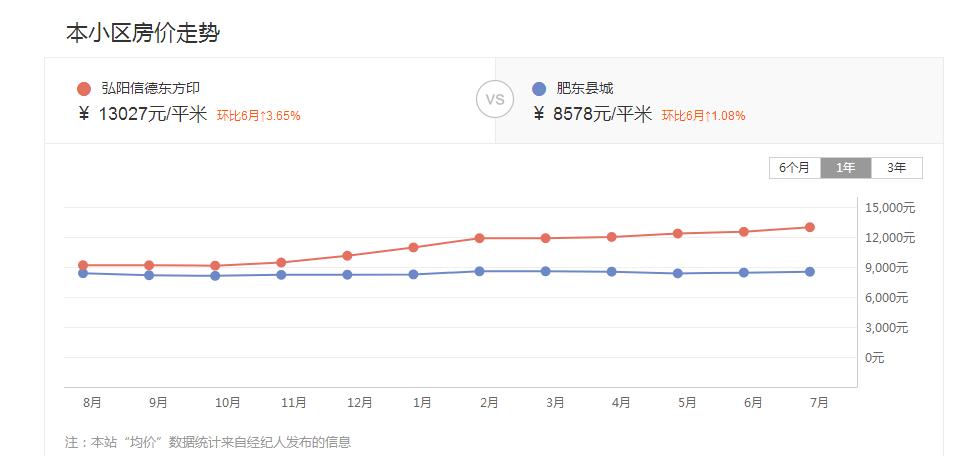Click the 环比6月 3.65% increase indicator

pos(258,116)
